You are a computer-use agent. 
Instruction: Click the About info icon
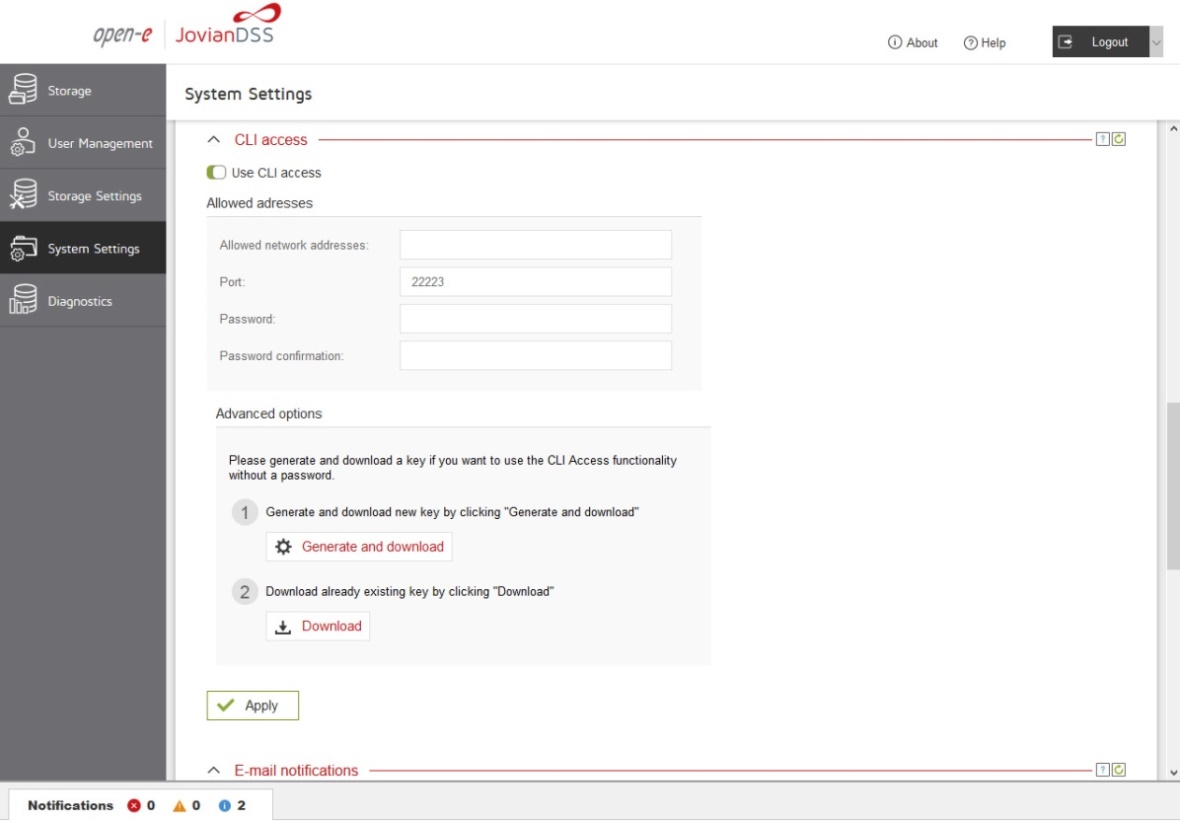tap(895, 43)
